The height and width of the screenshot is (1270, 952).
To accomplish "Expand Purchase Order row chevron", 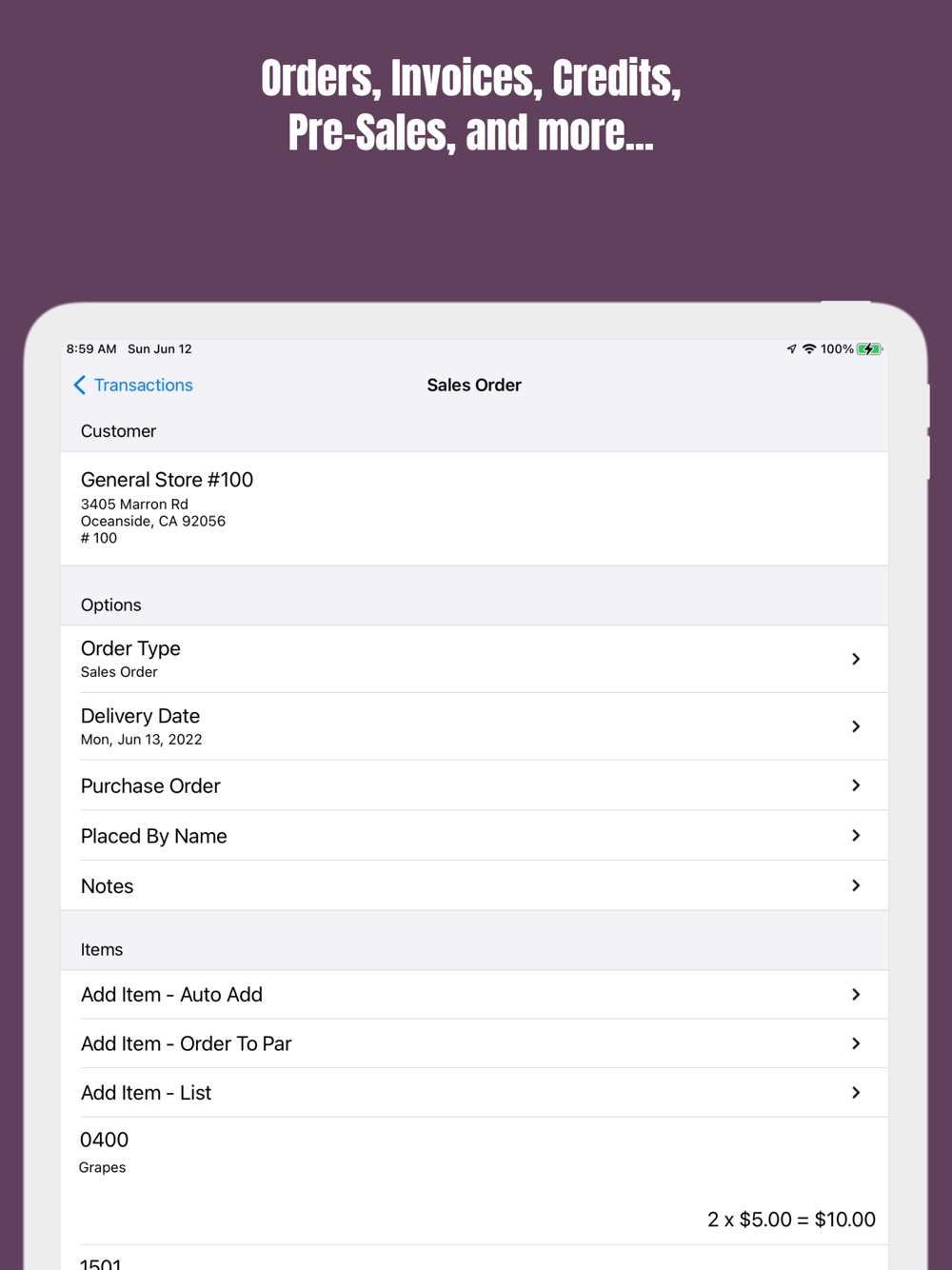I will (x=856, y=785).
